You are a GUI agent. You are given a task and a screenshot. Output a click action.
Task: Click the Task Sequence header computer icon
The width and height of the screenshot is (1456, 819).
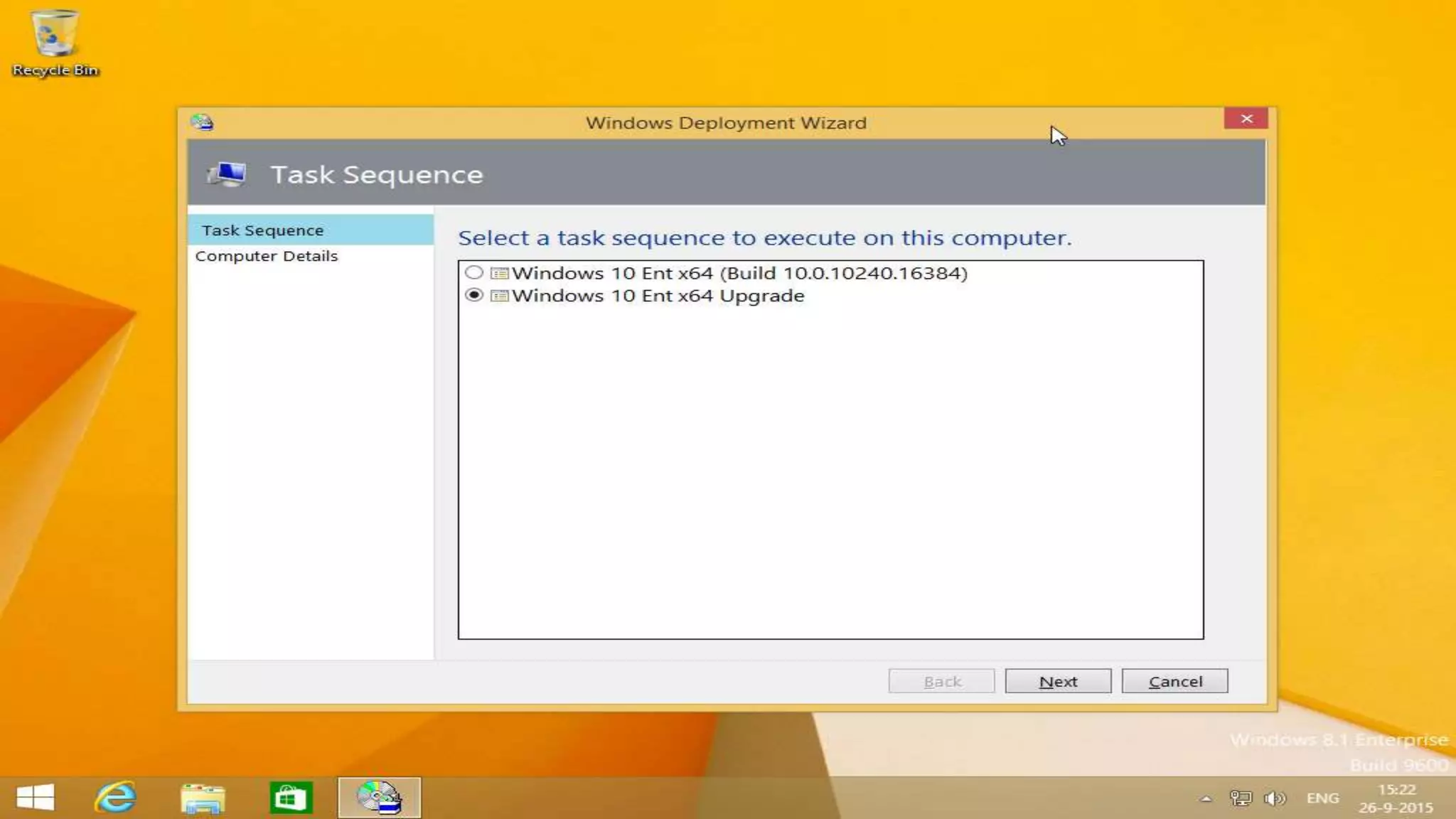coord(227,174)
